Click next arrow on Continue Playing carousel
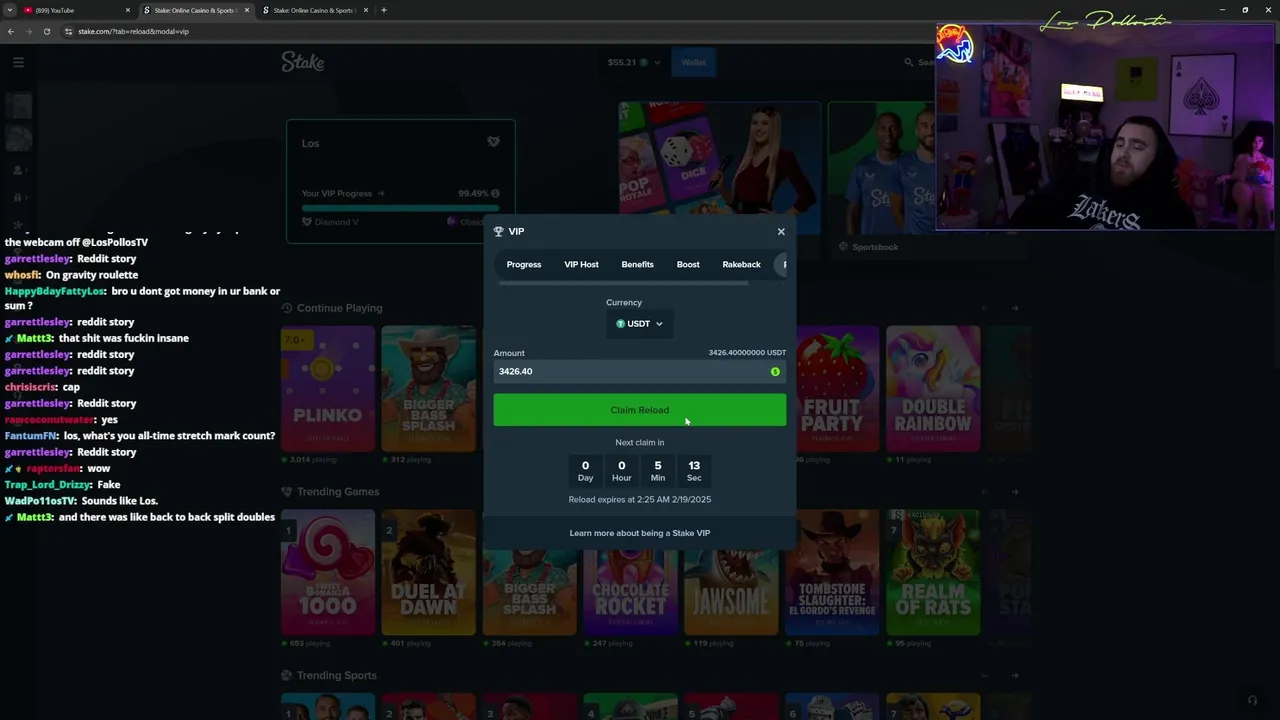The image size is (1280, 720). [x=1015, y=308]
